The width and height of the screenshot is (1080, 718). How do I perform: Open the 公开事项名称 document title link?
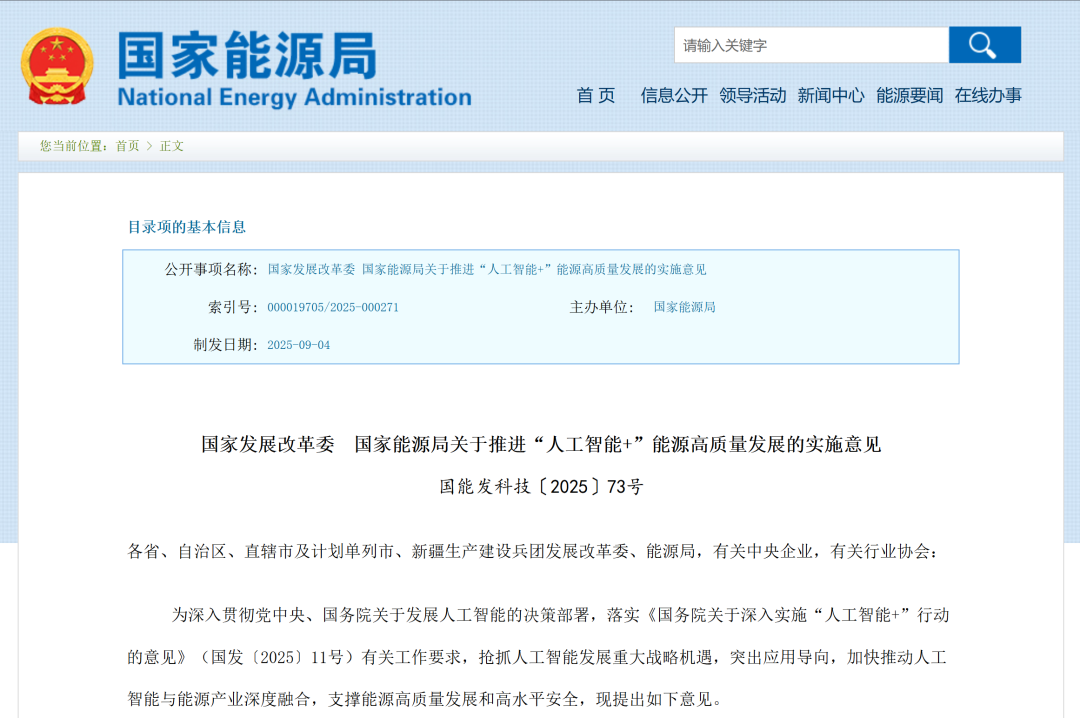[486, 268]
